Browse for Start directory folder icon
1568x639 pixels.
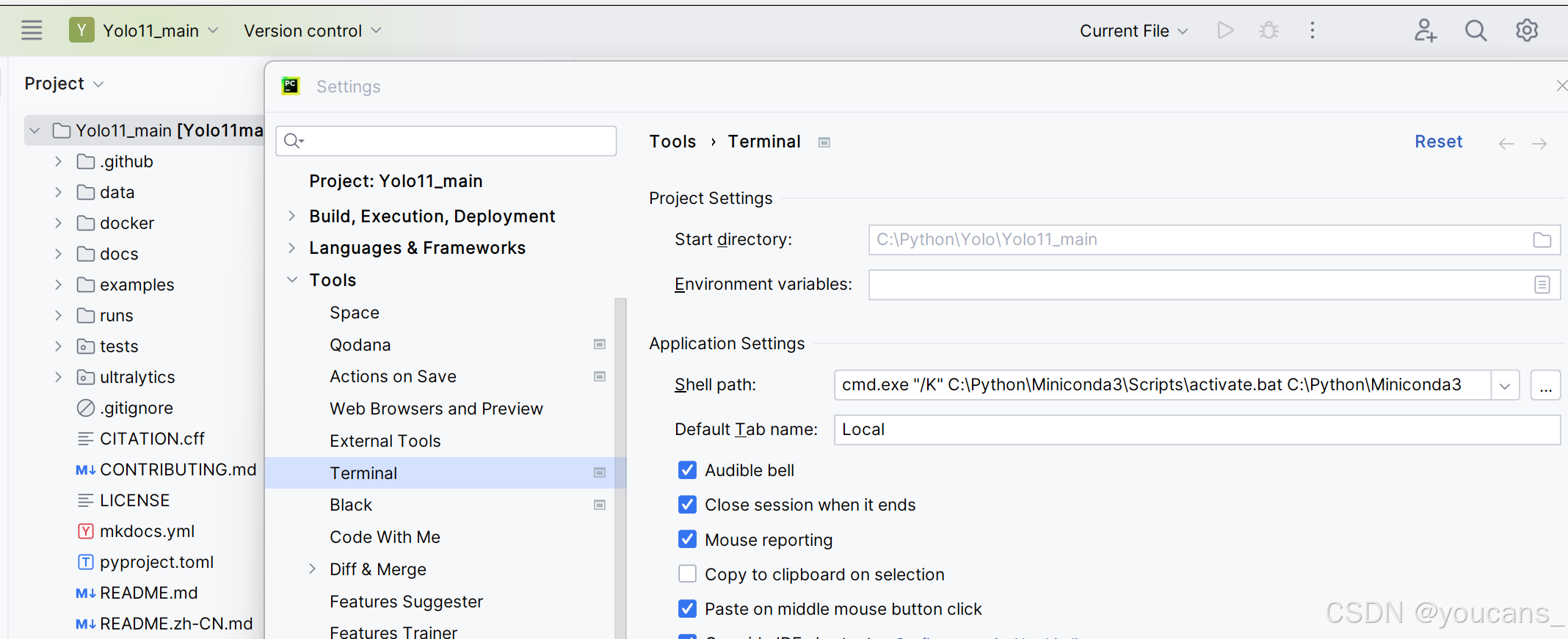pyautogui.click(x=1542, y=240)
